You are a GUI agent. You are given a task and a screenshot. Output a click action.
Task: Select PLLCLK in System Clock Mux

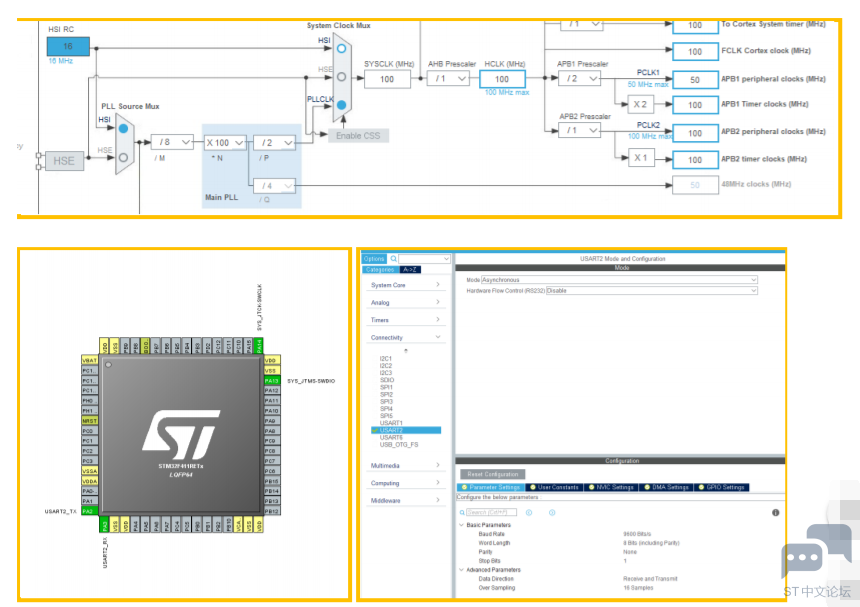342,105
